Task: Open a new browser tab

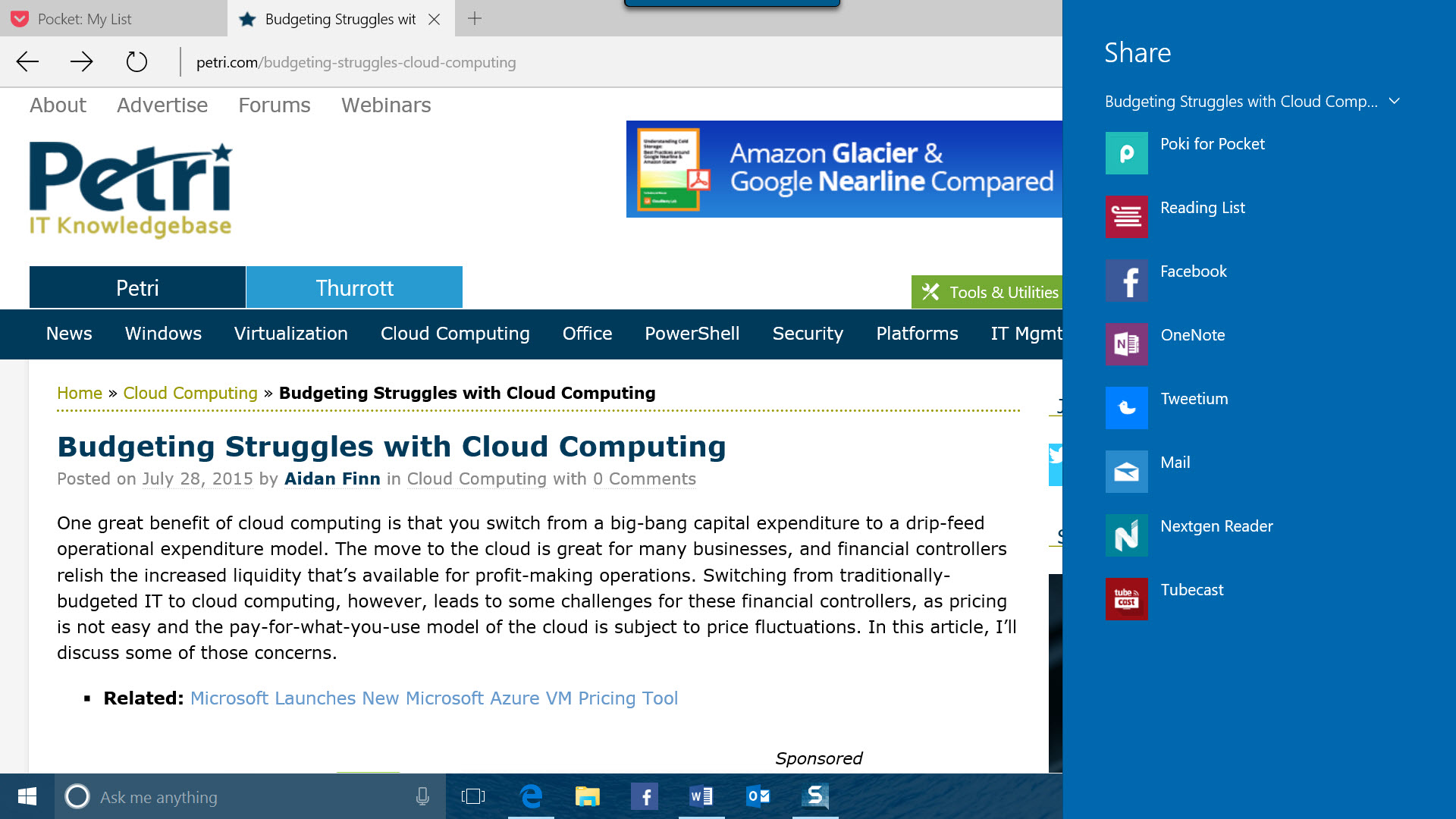Action: pos(475,18)
